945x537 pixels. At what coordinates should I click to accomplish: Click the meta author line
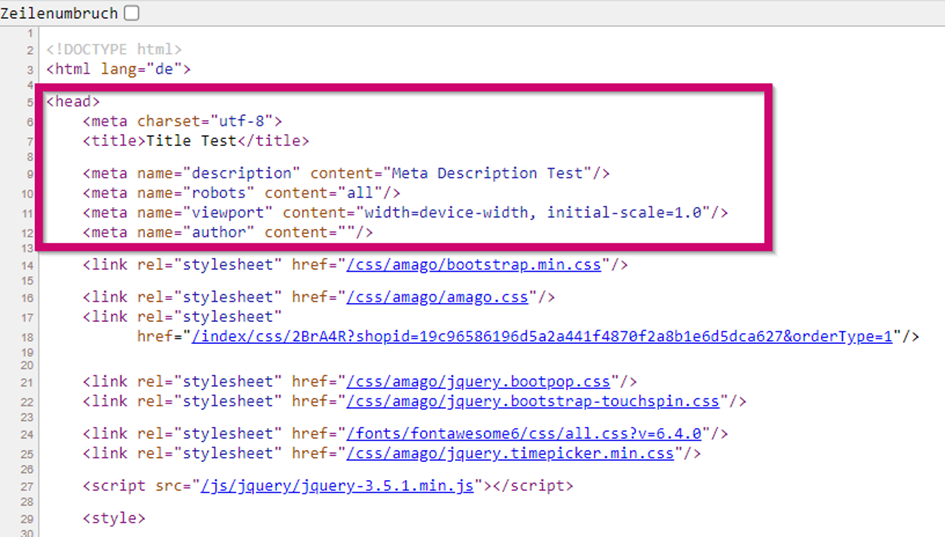click(228, 233)
